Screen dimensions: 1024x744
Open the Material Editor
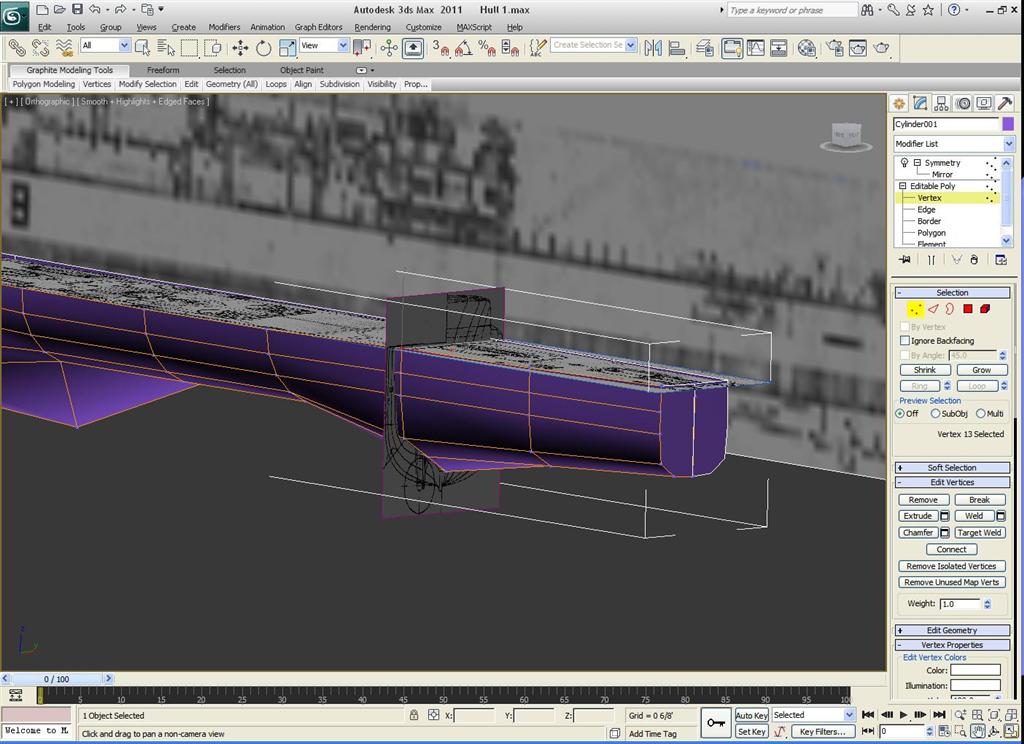pyautogui.click(x=807, y=48)
